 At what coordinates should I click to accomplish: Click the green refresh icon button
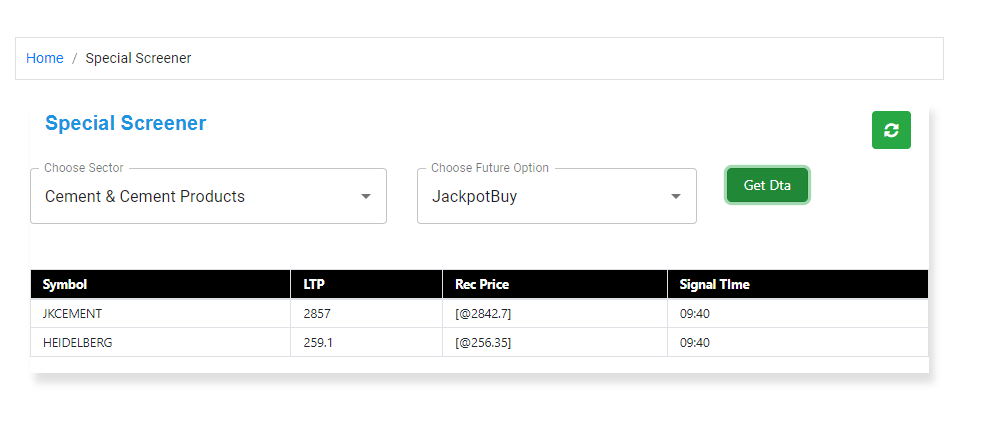(x=891, y=130)
